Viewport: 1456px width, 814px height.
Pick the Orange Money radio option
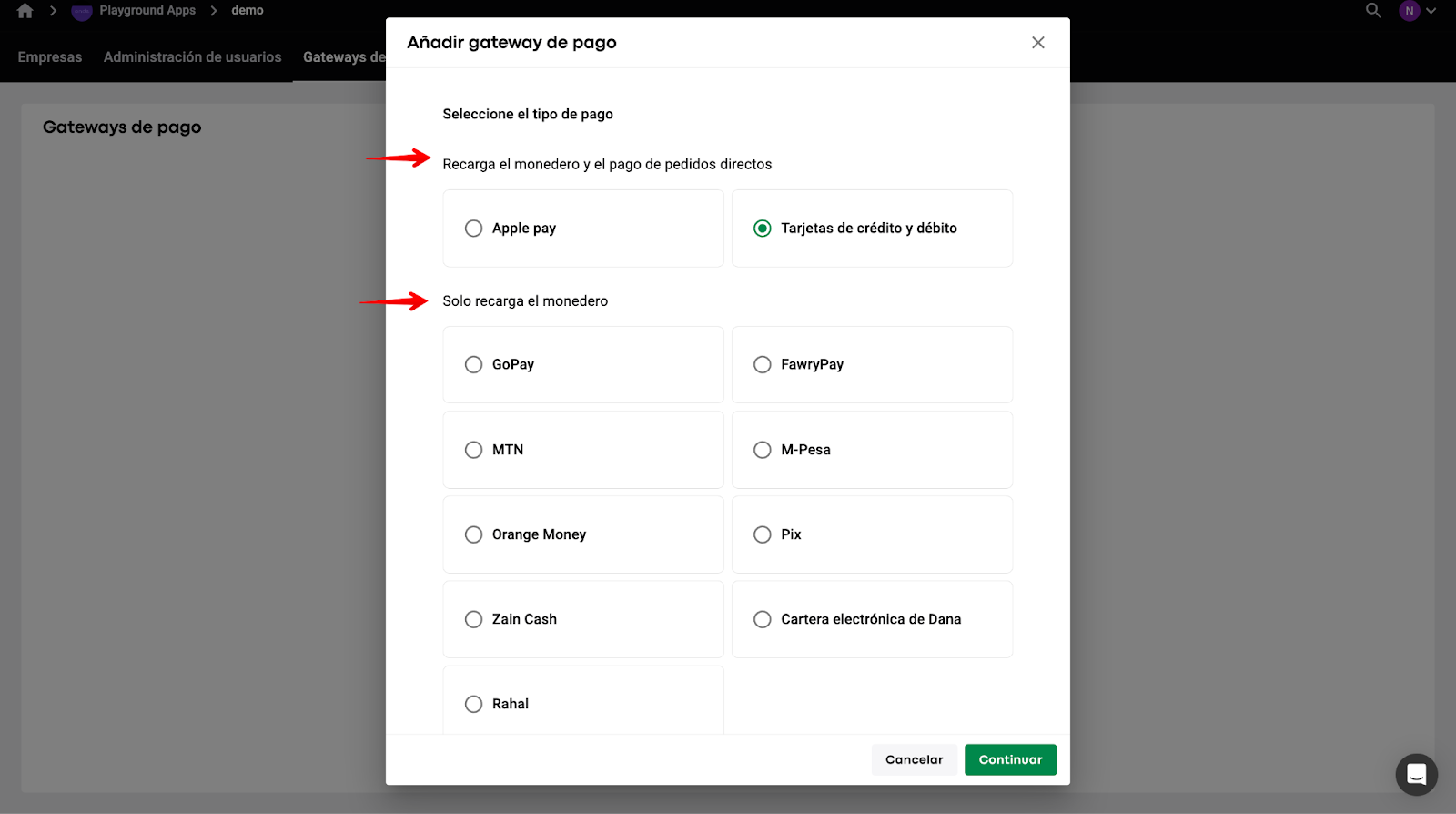(x=474, y=534)
